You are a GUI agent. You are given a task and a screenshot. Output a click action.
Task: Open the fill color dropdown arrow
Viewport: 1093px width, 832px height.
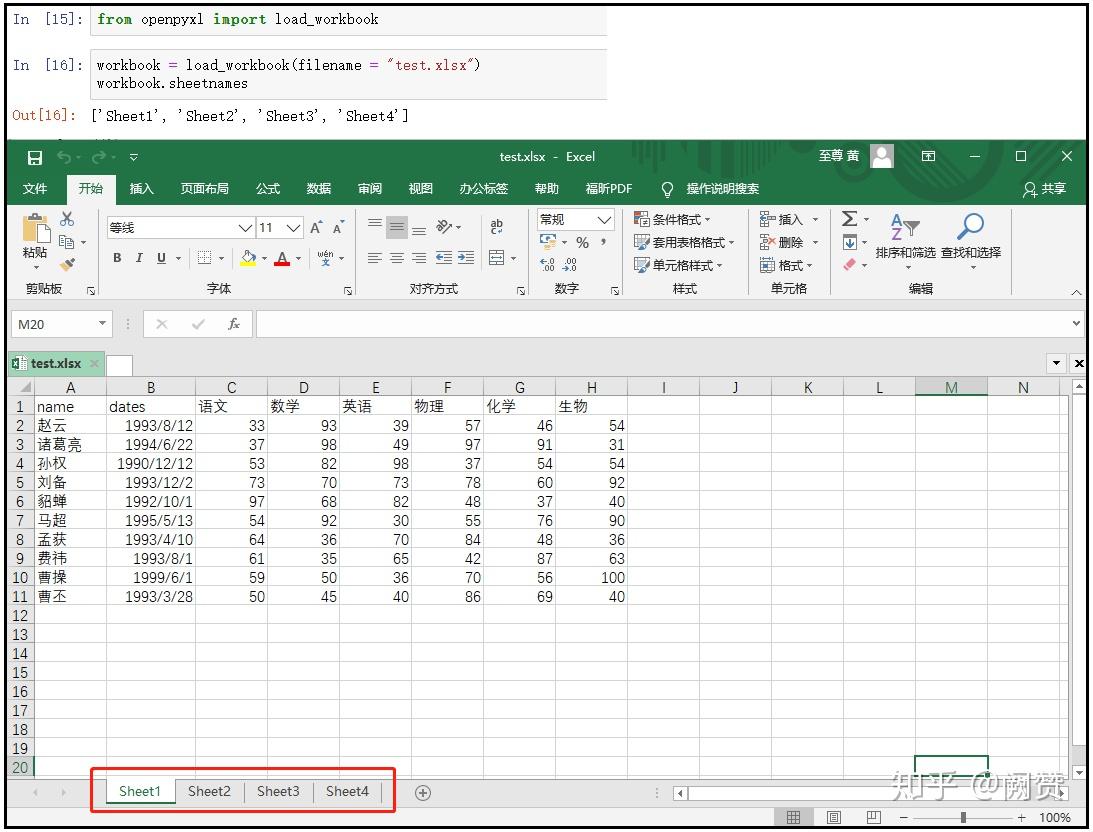click(x=264, y=258)
